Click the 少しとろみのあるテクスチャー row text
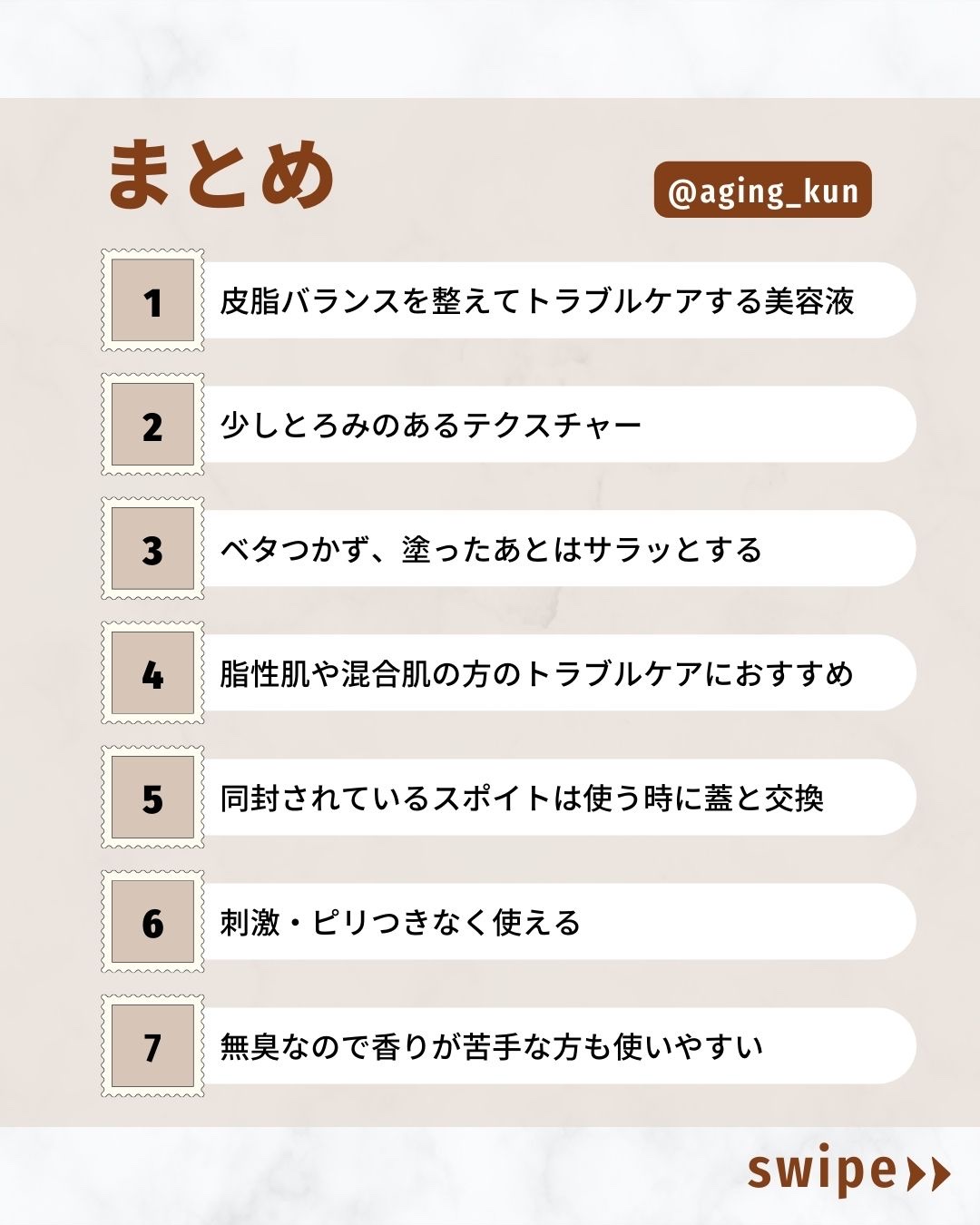The width and height of the screenshot is (980, 1225). pos(431,426)
